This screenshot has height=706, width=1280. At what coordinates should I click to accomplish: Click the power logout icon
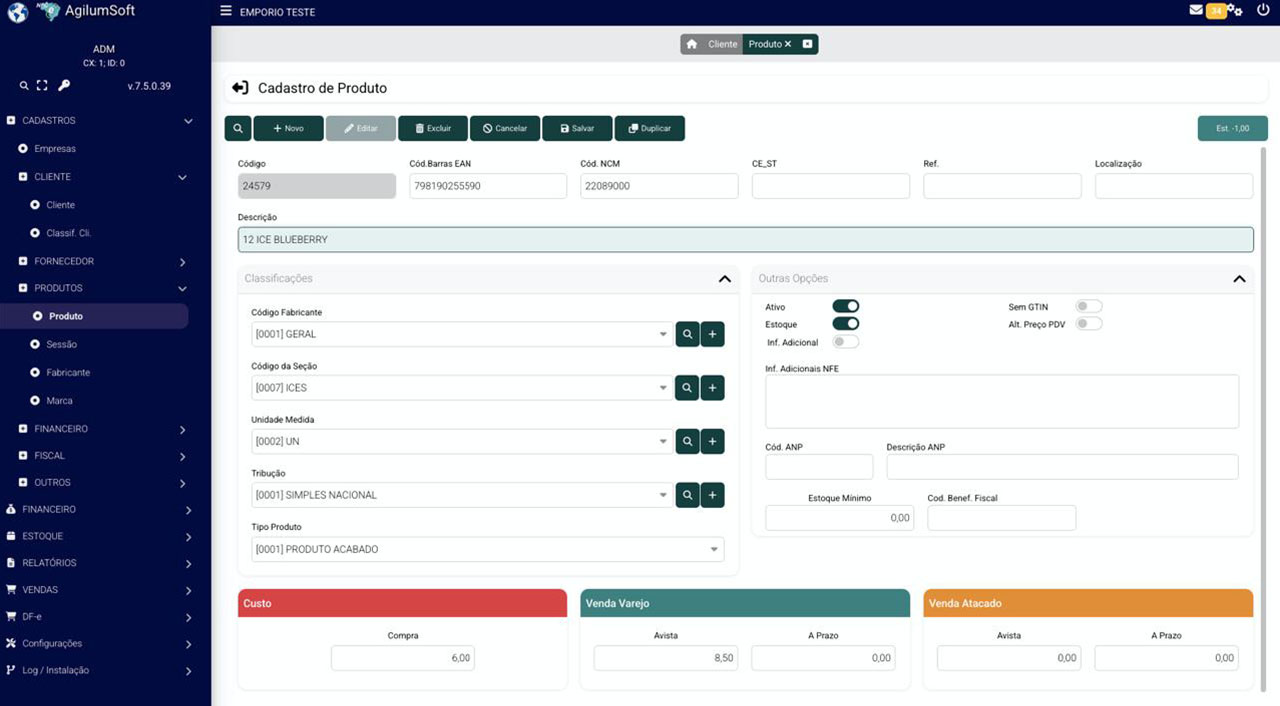click(1263, 10)
